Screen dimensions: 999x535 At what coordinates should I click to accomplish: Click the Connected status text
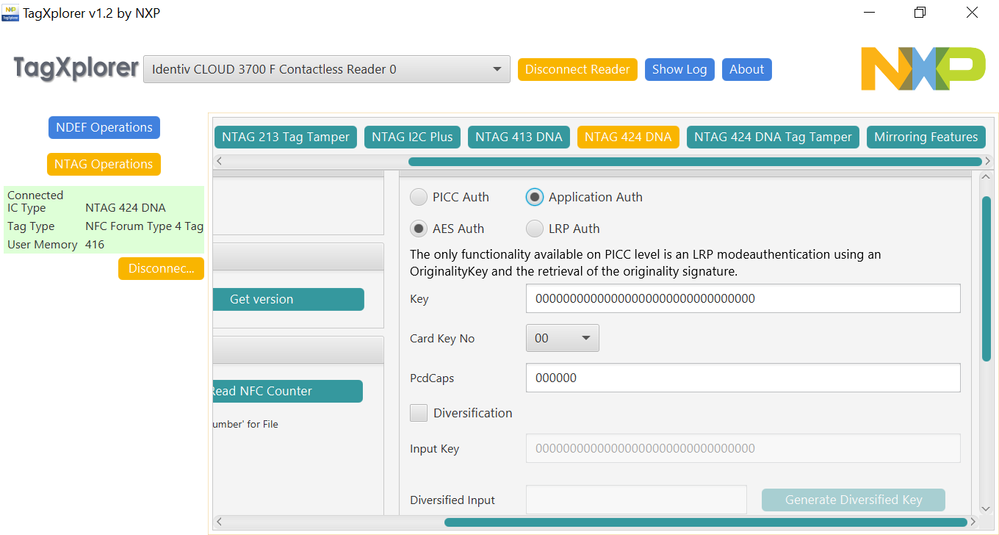pos(35,195)
